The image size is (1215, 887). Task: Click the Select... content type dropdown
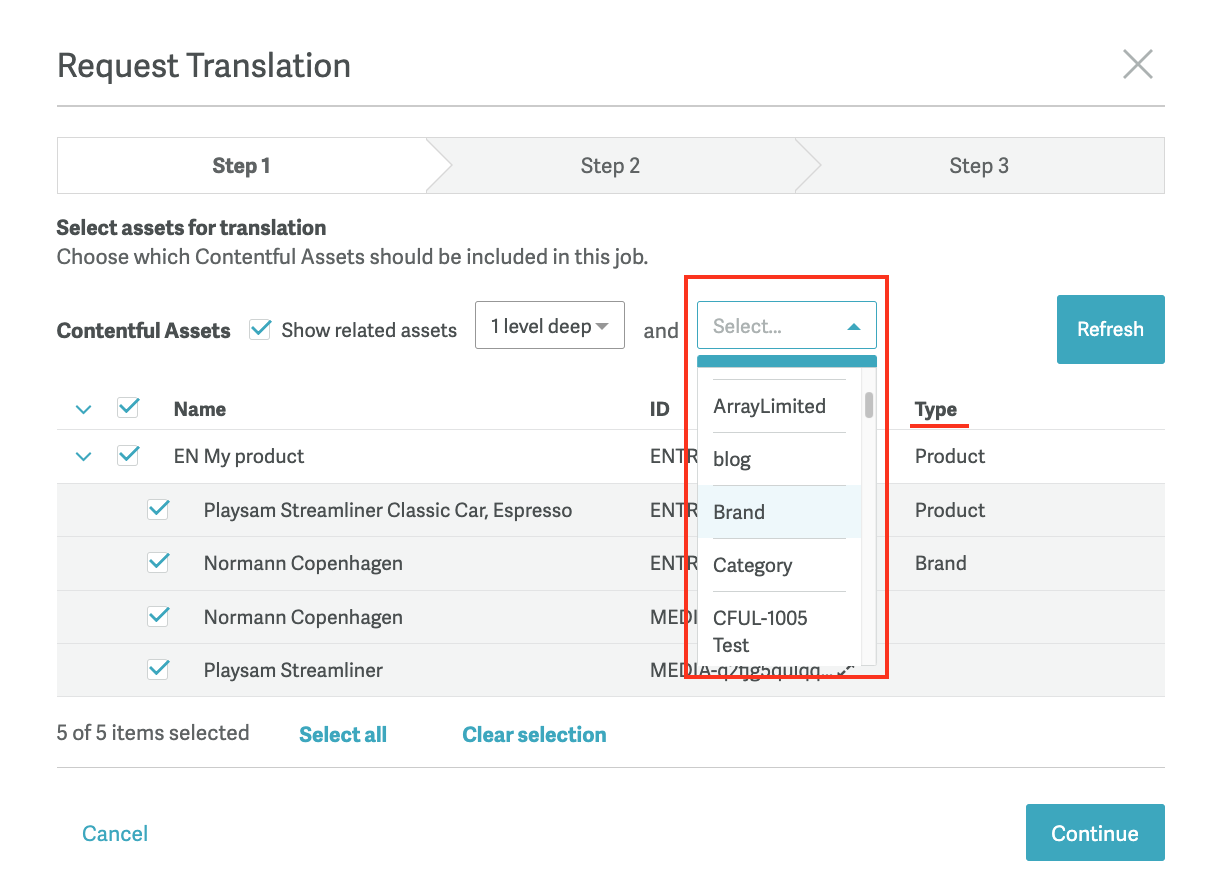coord(787,326)
